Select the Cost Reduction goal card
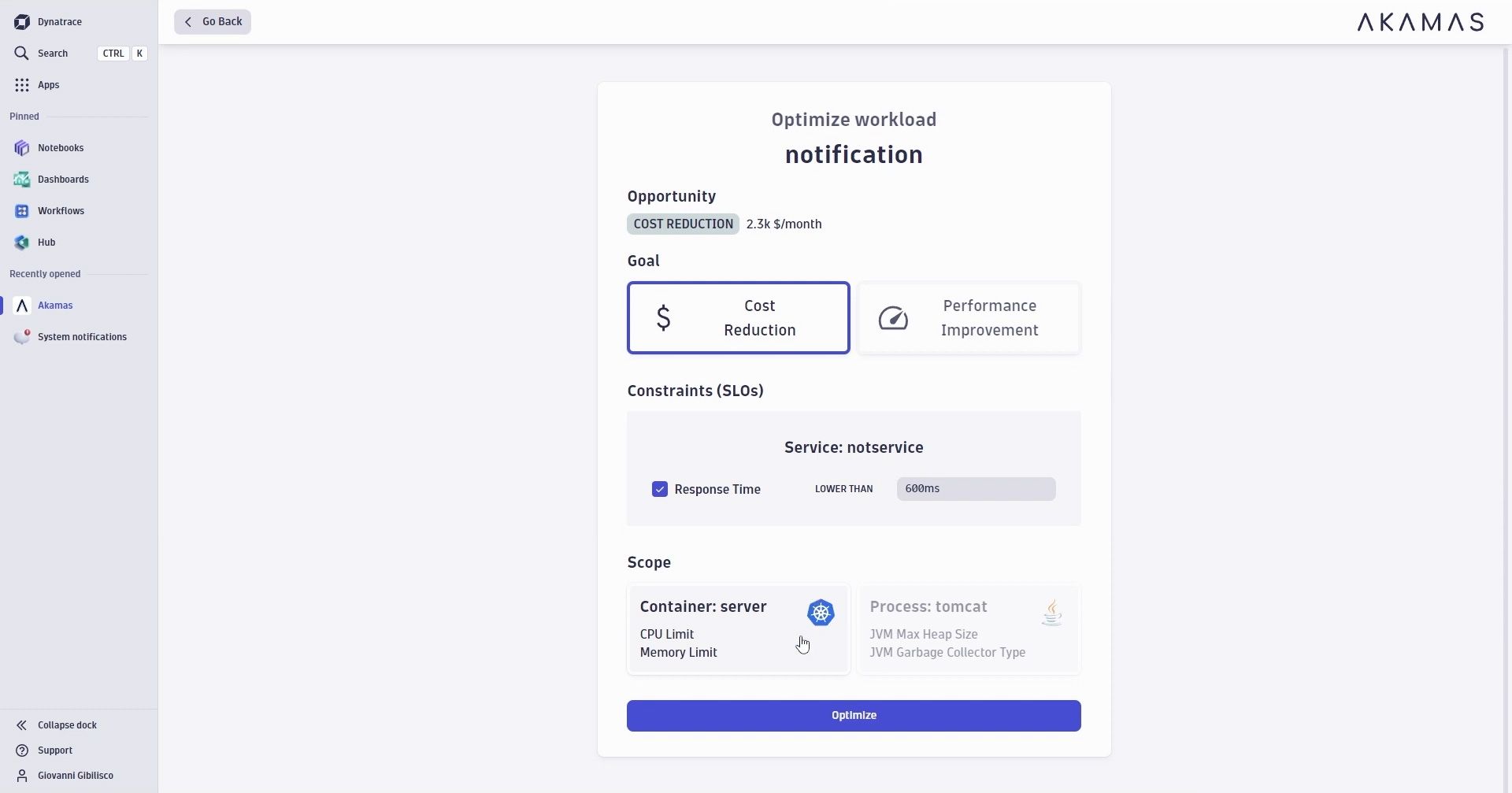1512x793 pixels. [x=738, y=317]
